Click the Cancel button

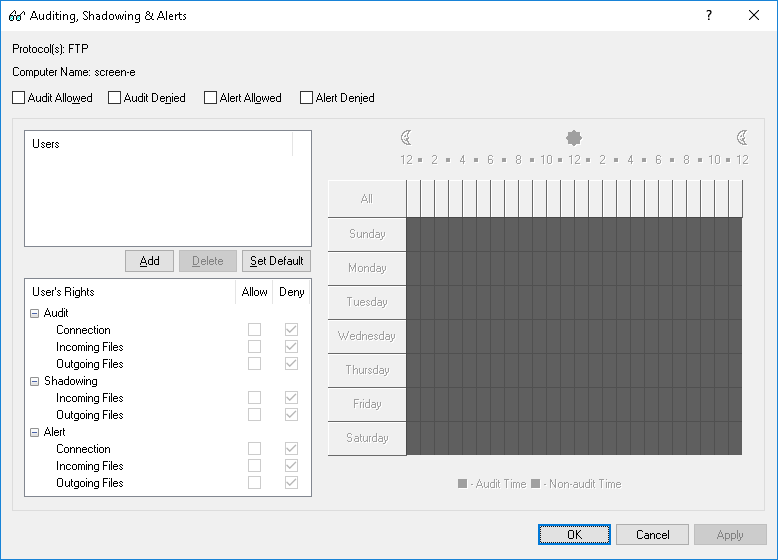pyautogui.click(x=652, y=535)
